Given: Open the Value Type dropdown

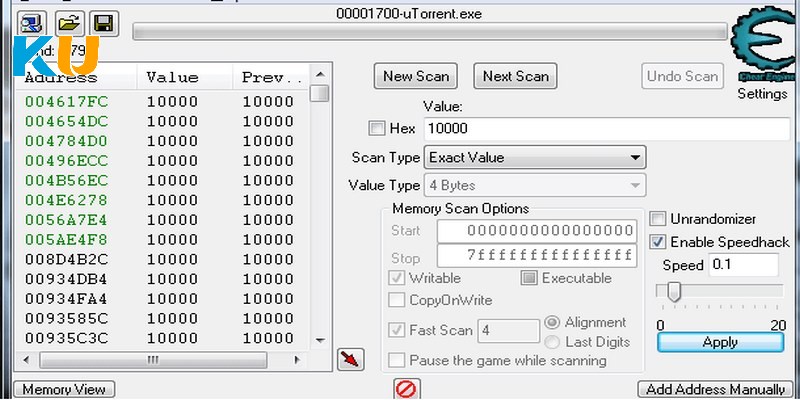Looking at the screenshot, I should tap(535, 185).
